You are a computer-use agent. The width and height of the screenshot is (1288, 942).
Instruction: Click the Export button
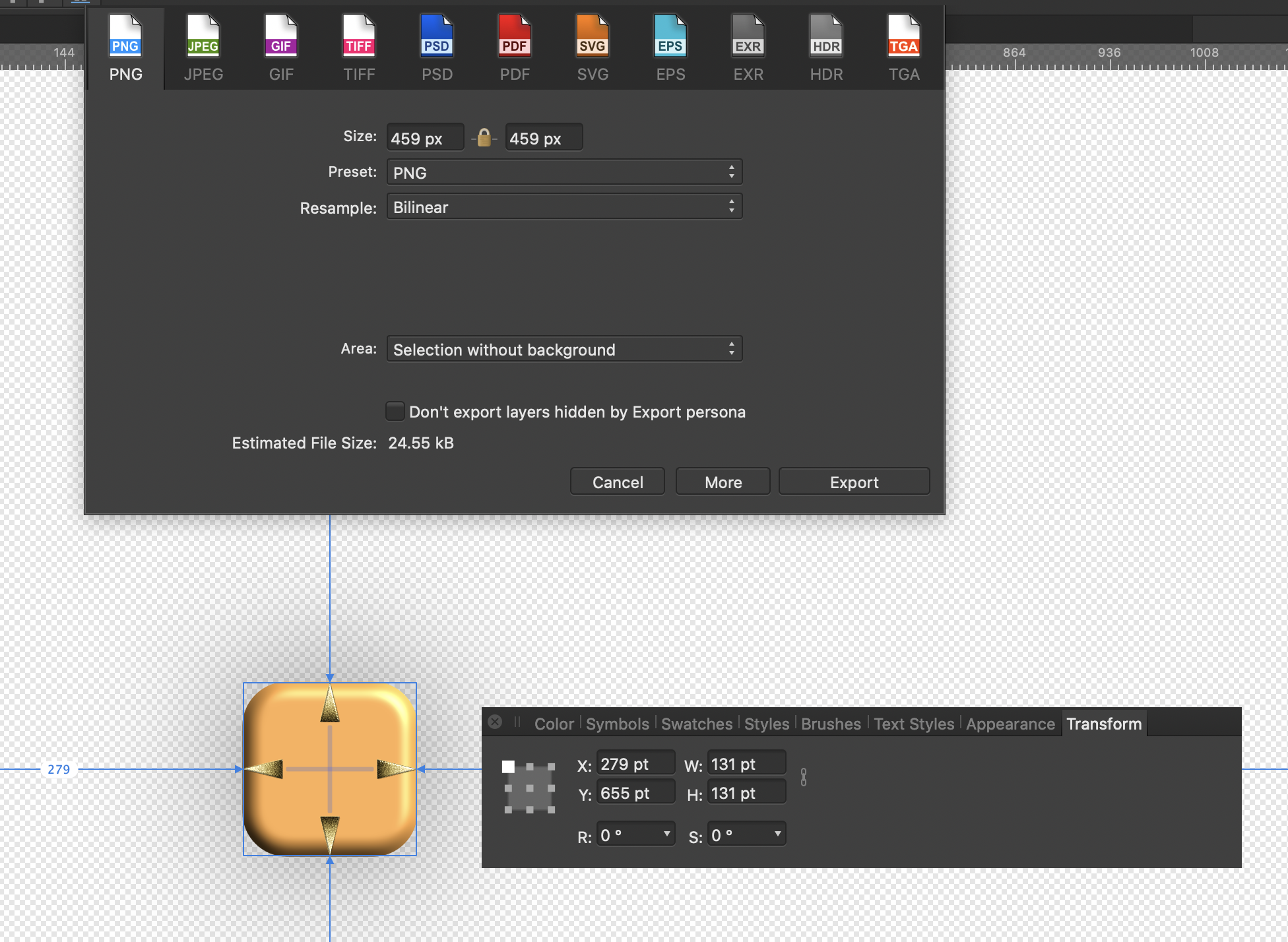coord(854,481)
